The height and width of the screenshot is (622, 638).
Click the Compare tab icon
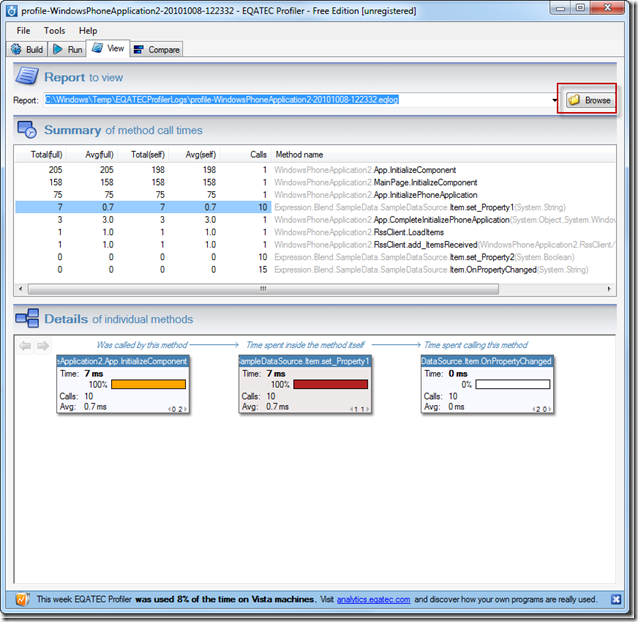click(x=138, y=50)
